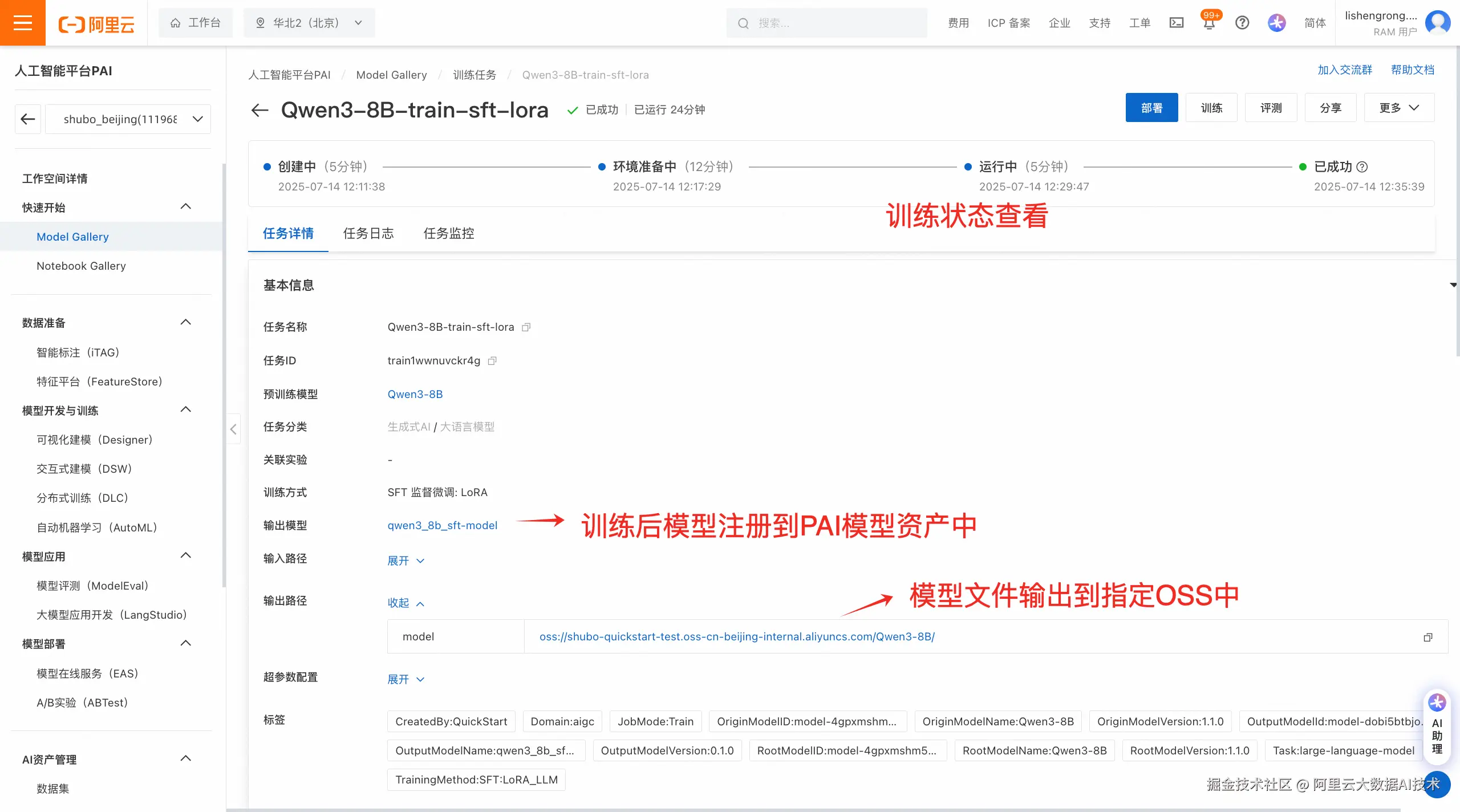
Task: Collapse the 模型开发与训练 sidebar section
Action: 186,409
